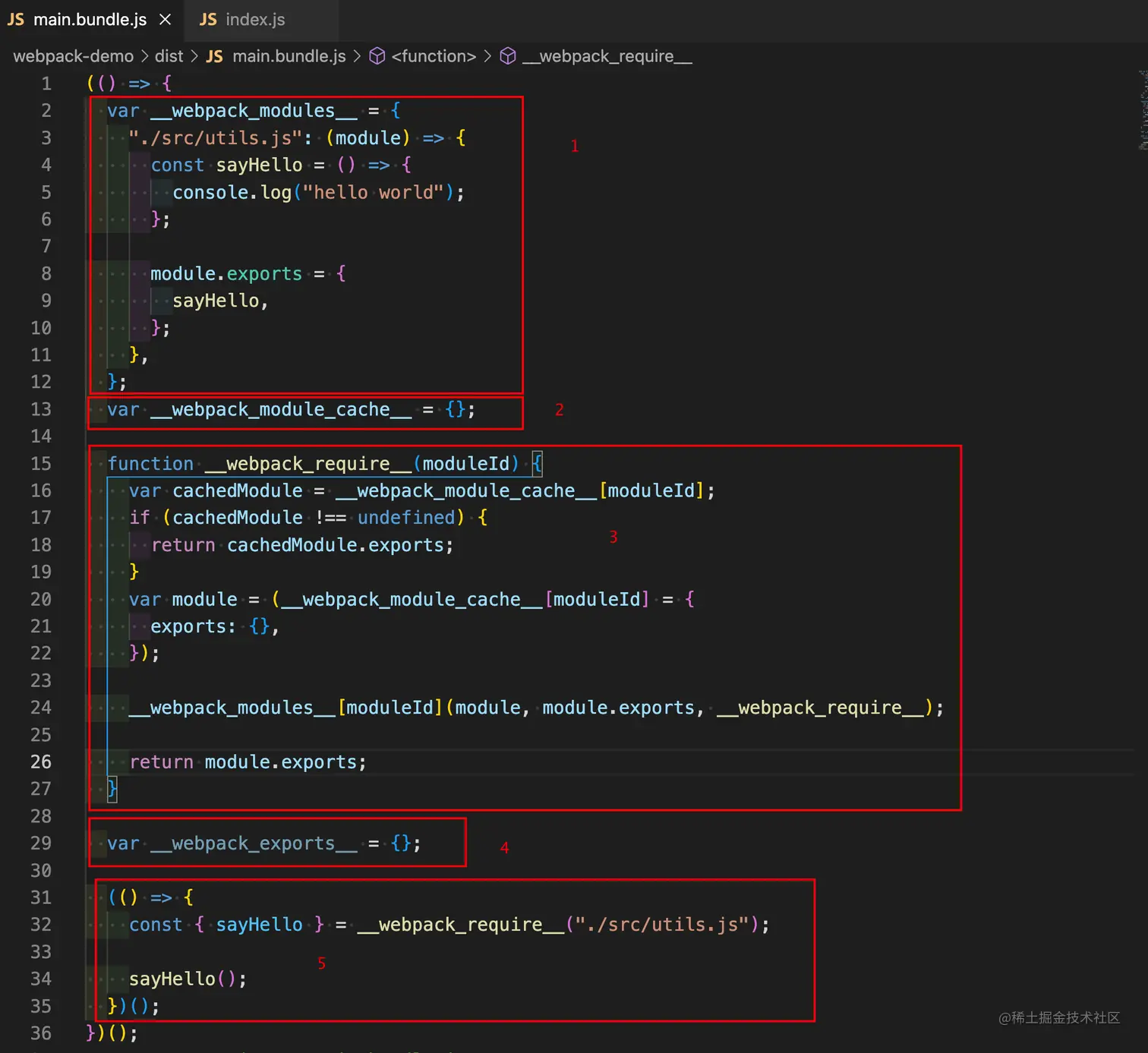Screen dimensions: 1148x1053
Task: Select __webpack_require__ symbol in breadcrumb
Action: (607, 56)
